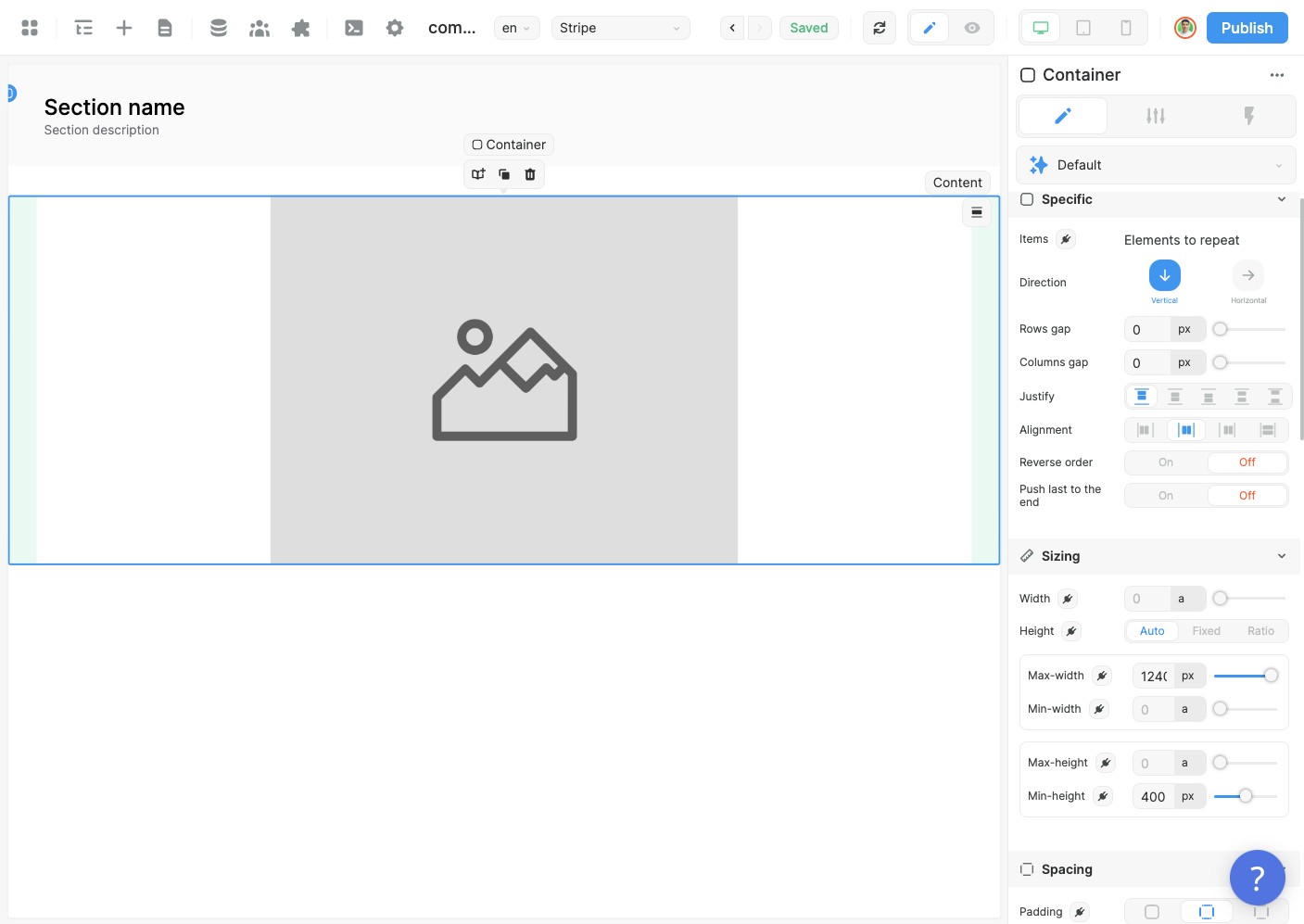
Task: Open the users and roles icon
Action: pos(260,28)
